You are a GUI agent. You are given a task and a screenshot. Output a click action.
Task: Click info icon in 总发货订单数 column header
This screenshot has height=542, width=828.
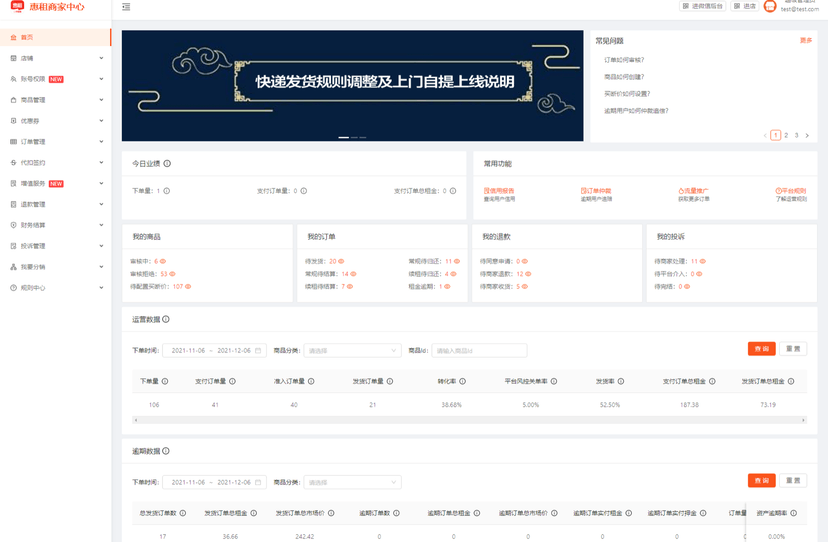(183, 513)
